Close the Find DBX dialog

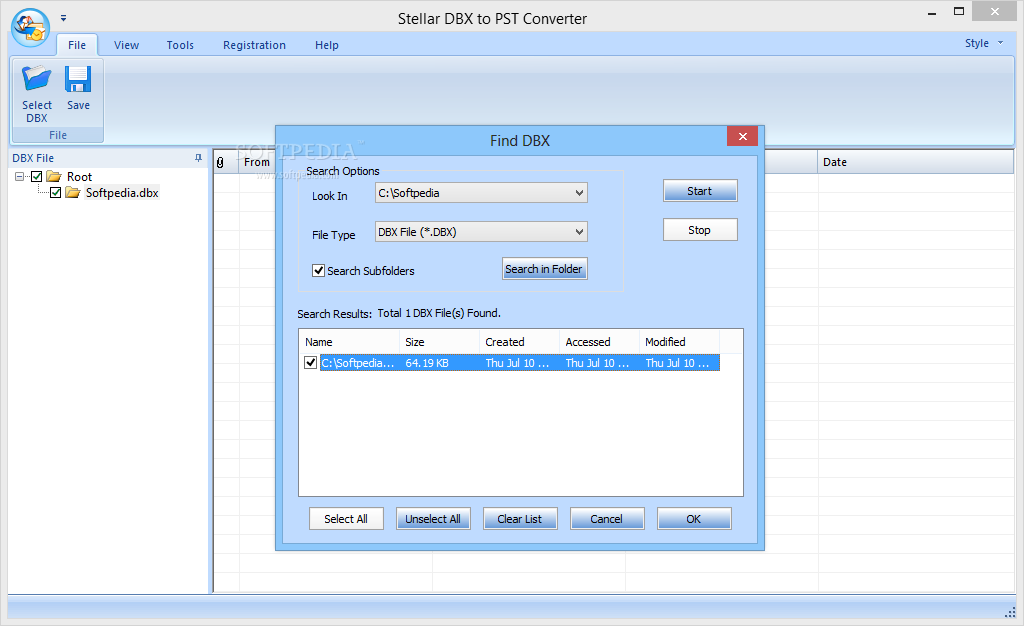tap(743, 136)
